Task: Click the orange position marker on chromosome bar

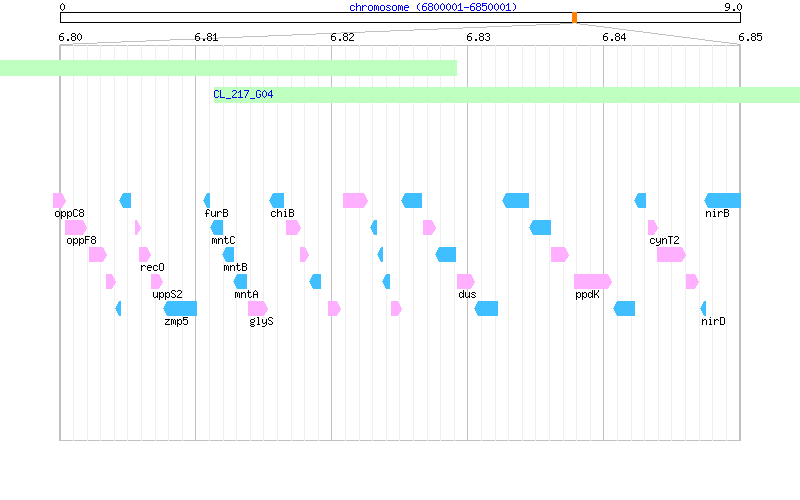Action: pos(574,18)
